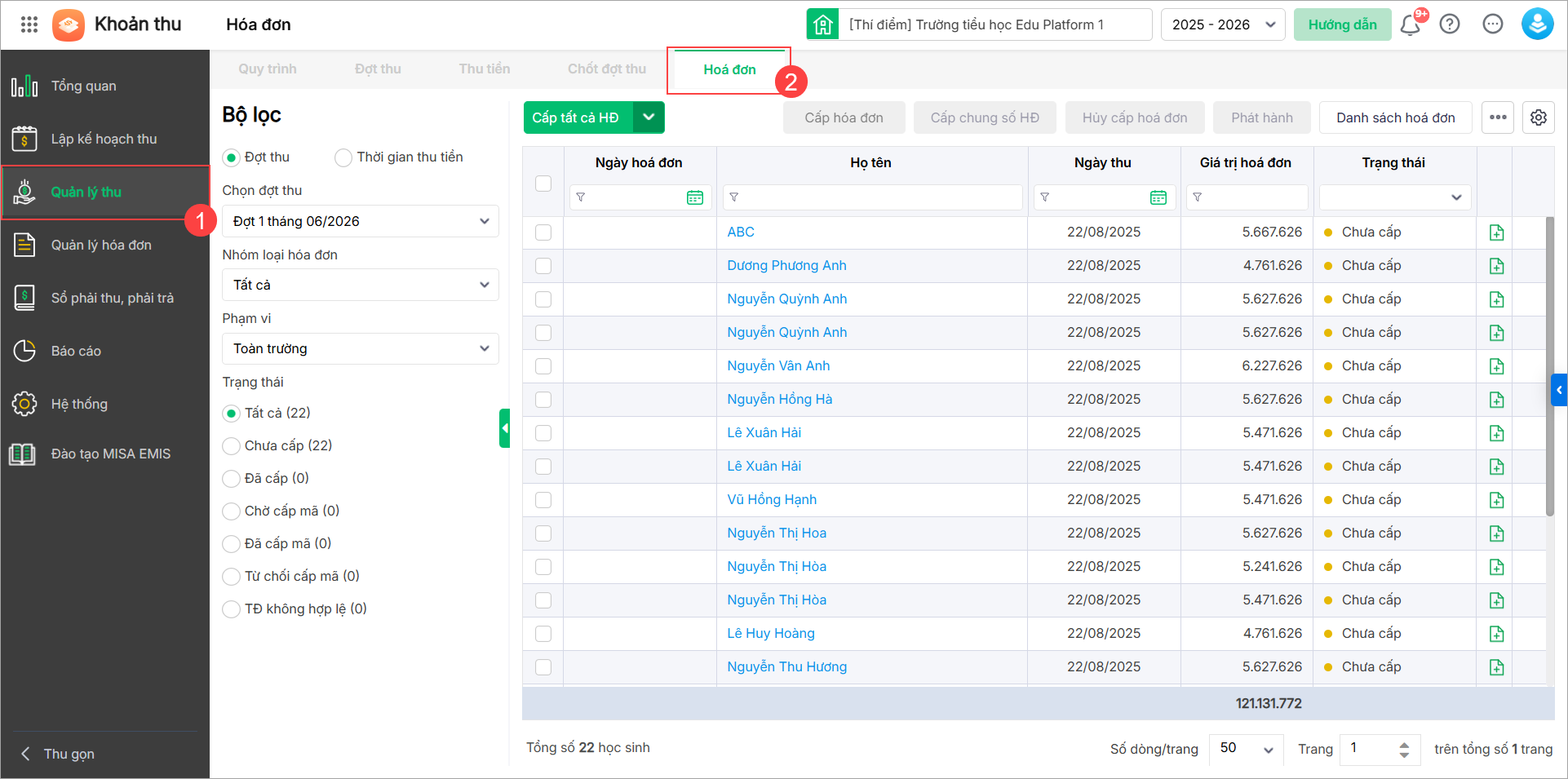This screenshot has height=779, width=1568.
Task: Open the user avatar profile menu
Action: 1537,24
